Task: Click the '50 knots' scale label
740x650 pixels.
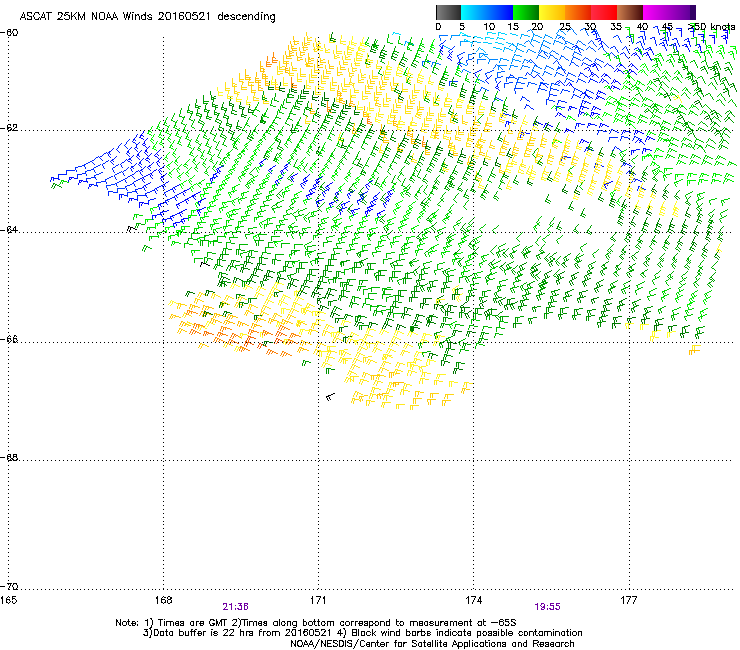Action: 714,27
